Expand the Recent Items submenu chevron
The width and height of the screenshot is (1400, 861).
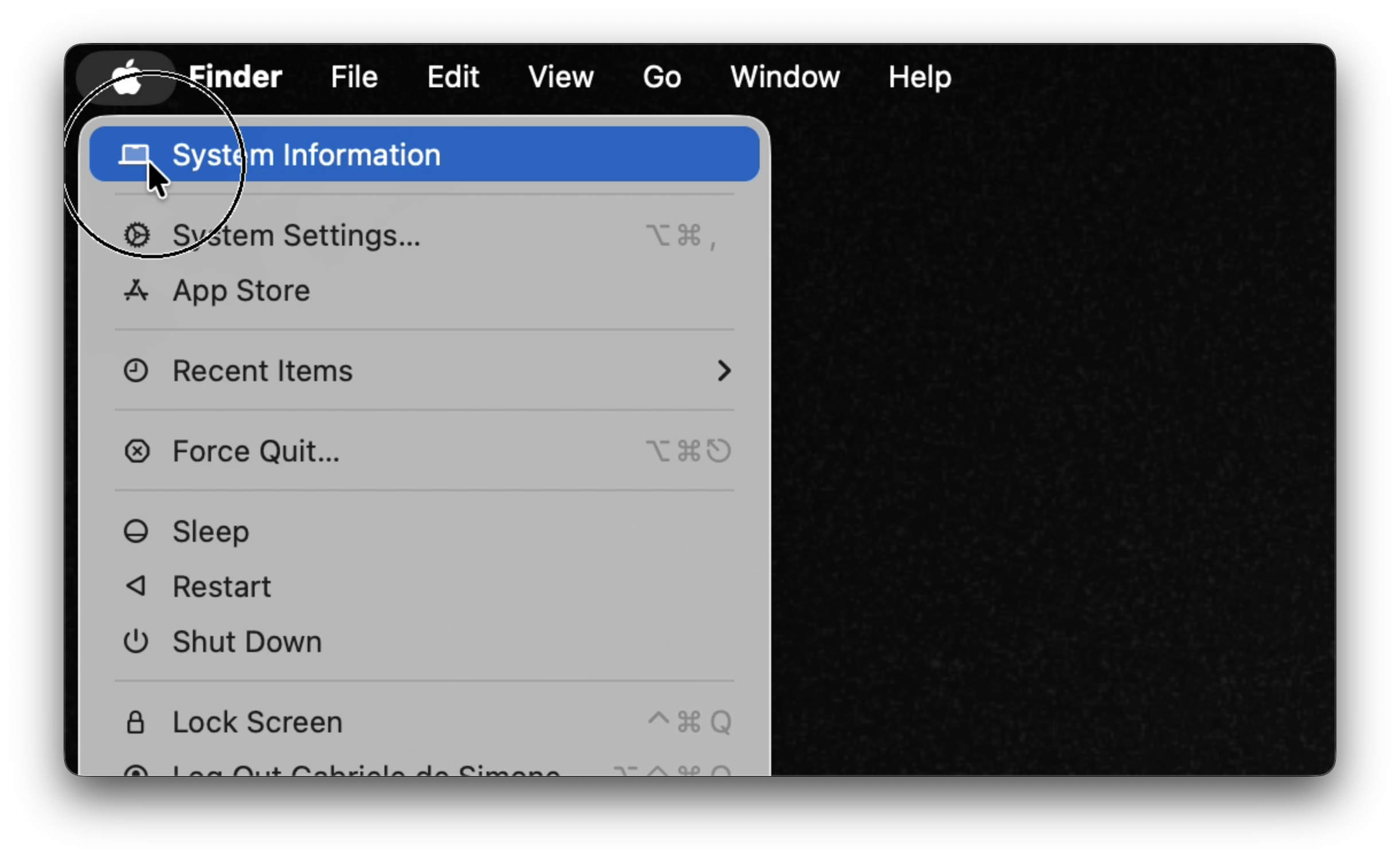(724, 371)
